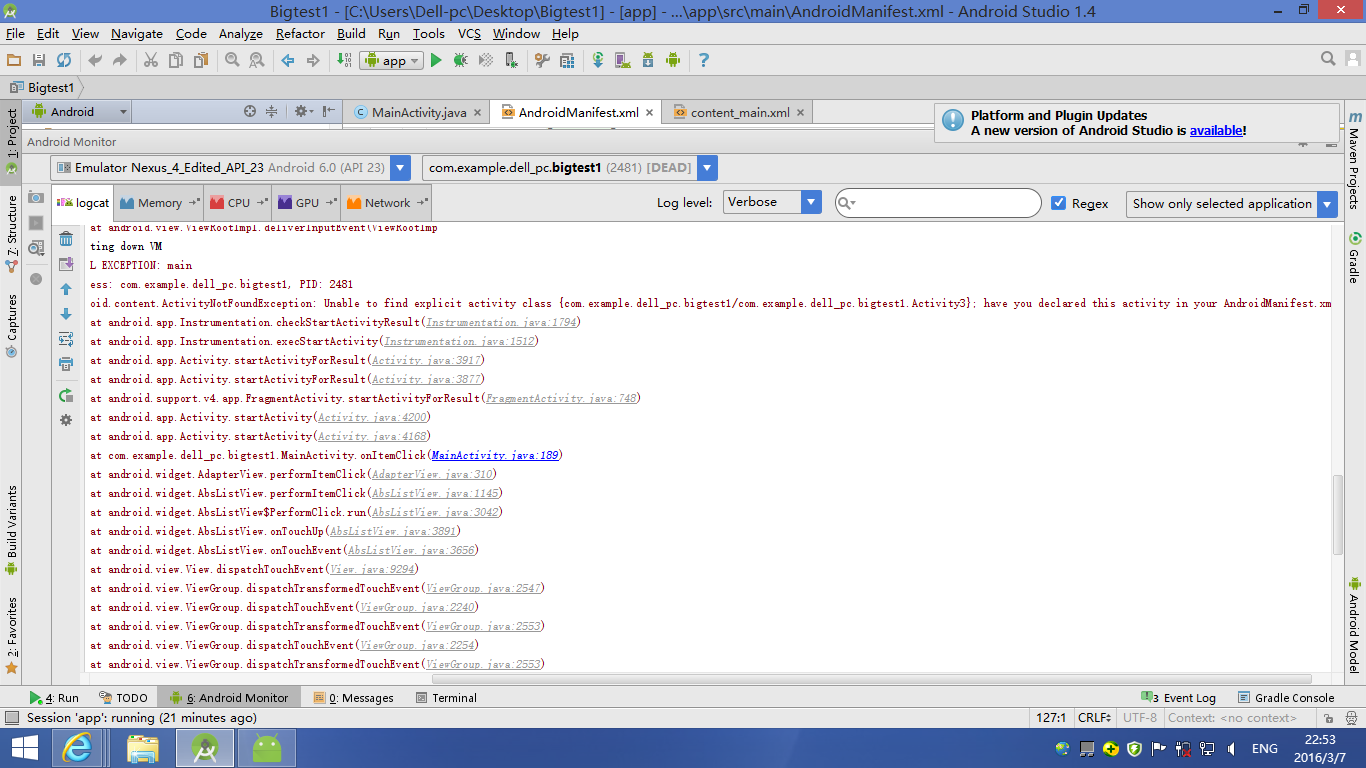Click the Cut scissors icon
1366x768 pixels.
(x=151, y=61)
